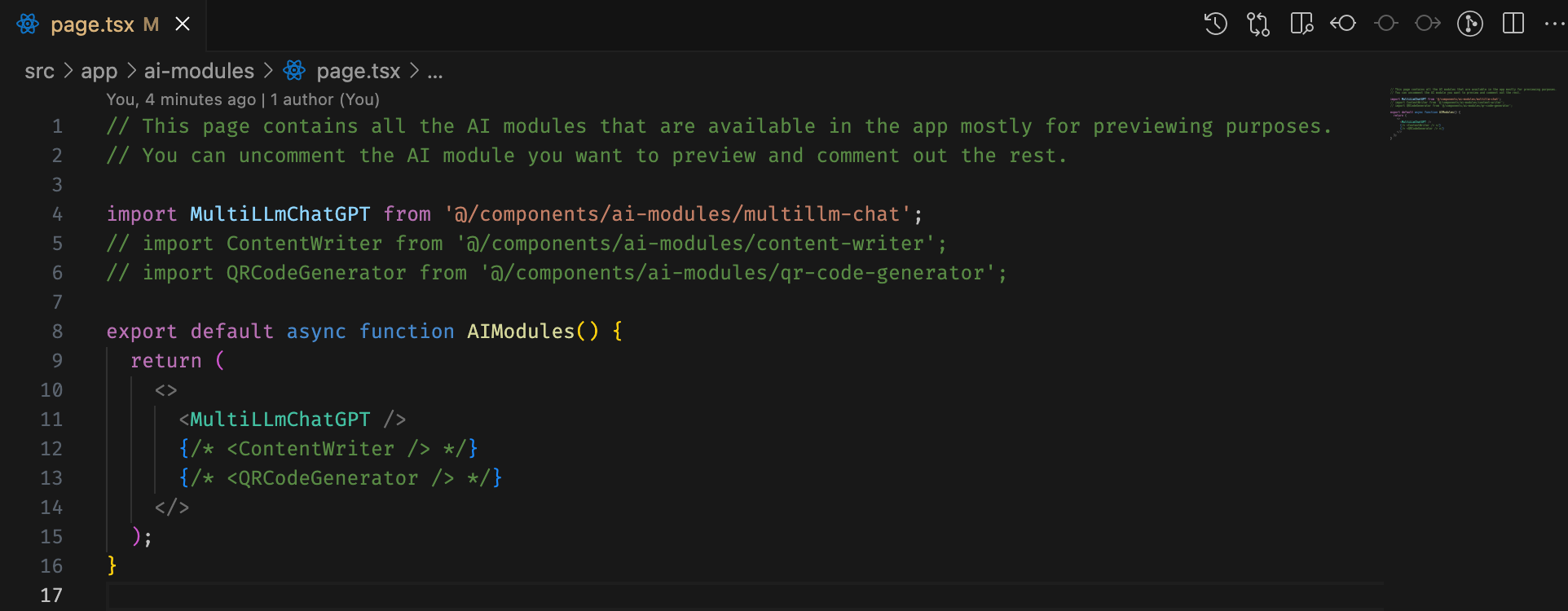Go to next revision arrow icon

(1428, 24)
